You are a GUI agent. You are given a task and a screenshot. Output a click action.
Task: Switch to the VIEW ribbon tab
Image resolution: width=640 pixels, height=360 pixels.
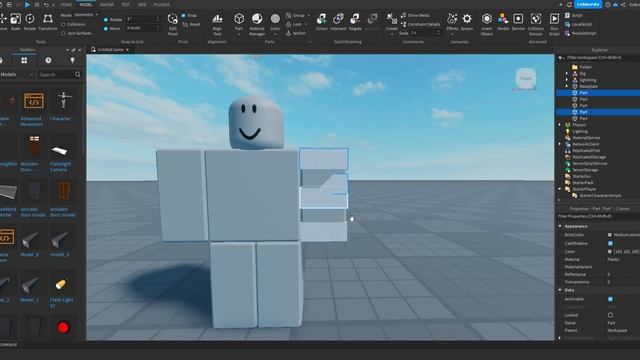coord(142,5)
